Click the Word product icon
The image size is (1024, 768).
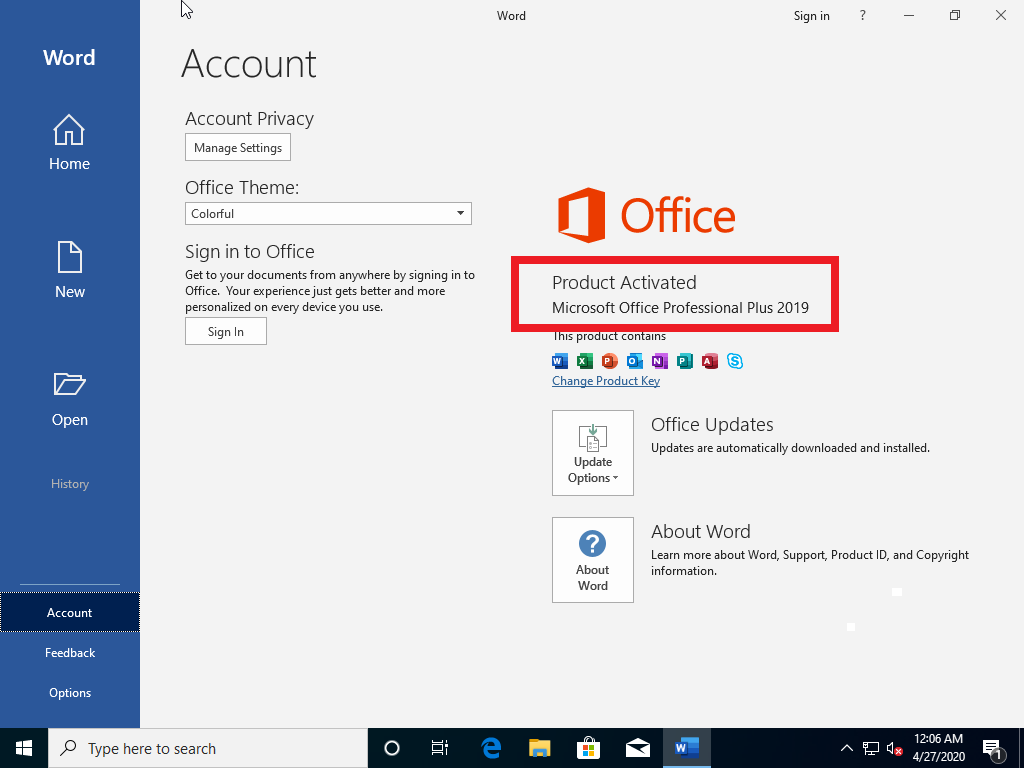(560, 361)
